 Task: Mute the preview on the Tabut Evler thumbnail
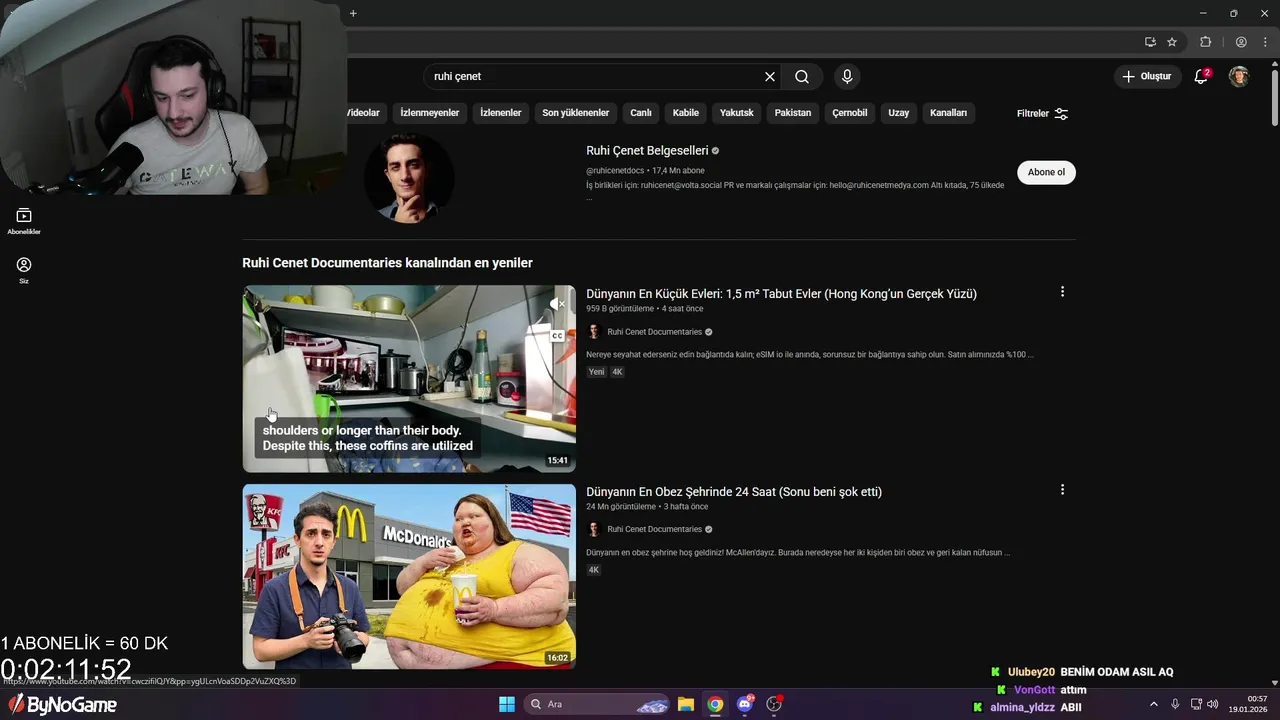click(557, 304)
